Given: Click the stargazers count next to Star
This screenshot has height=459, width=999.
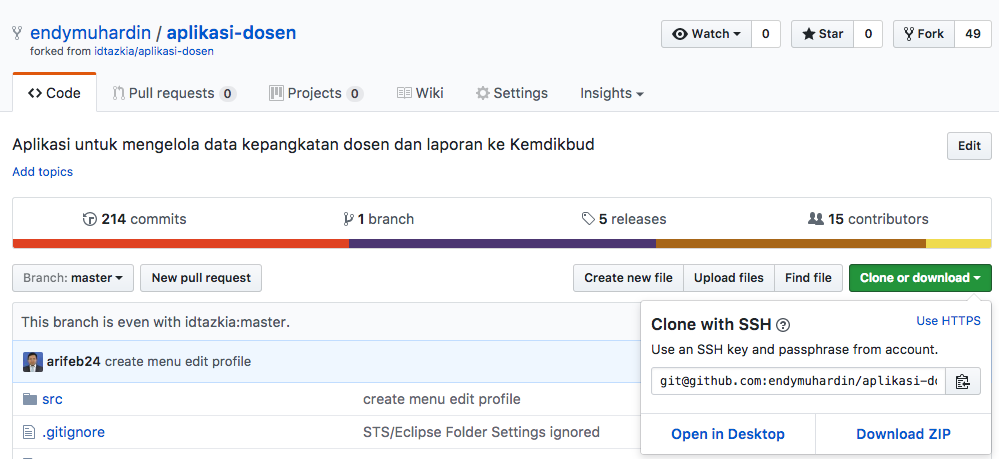Looking at the screenshot, I should pos(868,34).
